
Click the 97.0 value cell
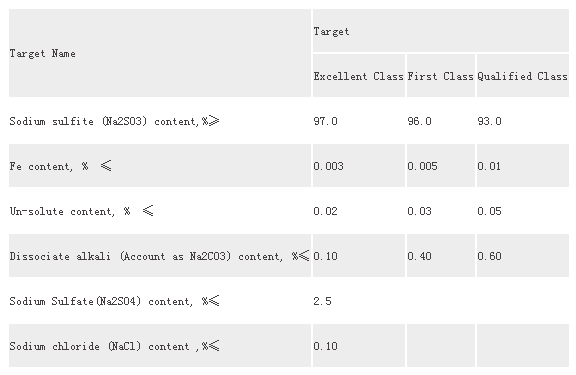pos(359,121)
